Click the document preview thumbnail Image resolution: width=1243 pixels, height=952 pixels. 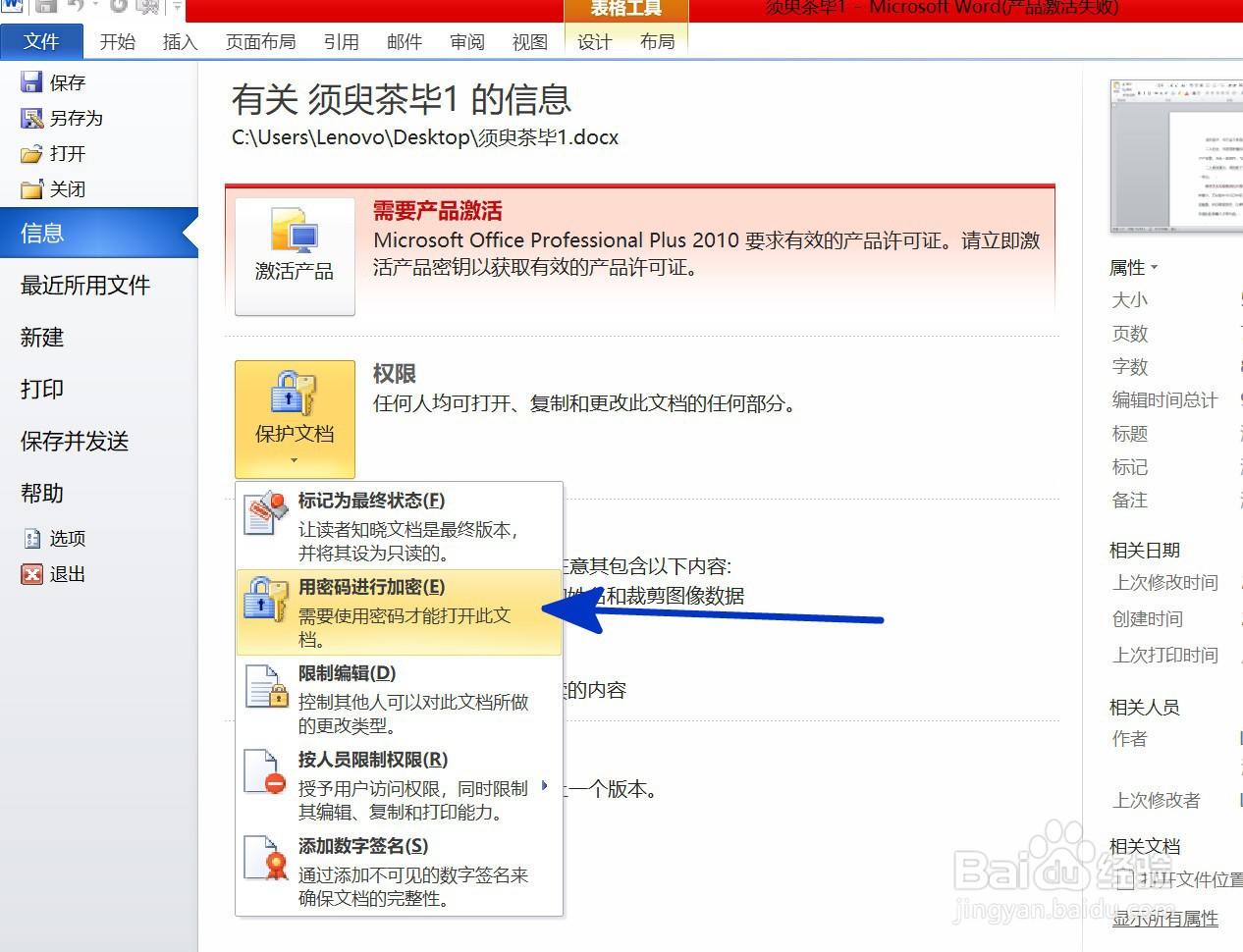click(x=1176, y=155)
